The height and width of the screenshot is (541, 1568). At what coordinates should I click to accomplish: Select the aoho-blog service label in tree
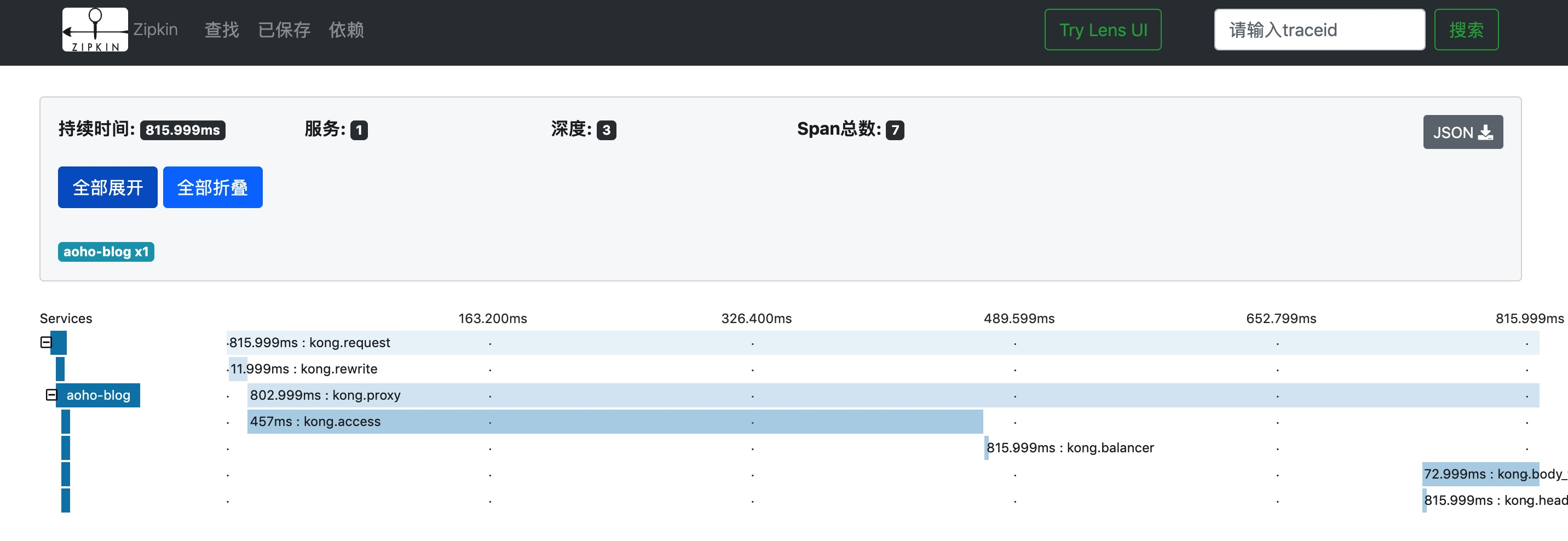pos(98,395)
